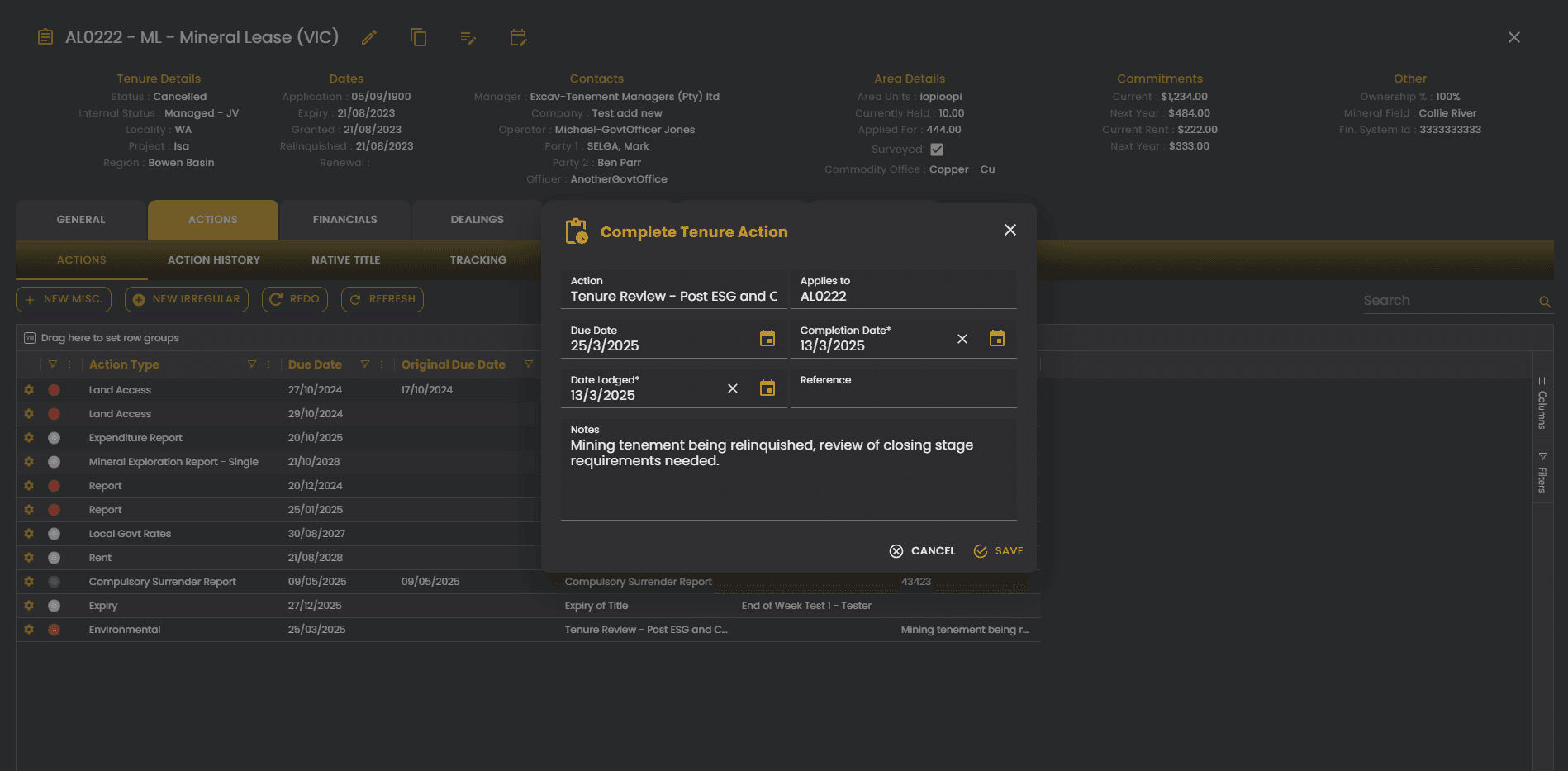Click the calendar edit icon in header
This screenshot has height=771, width=1568.
(518, 37)
